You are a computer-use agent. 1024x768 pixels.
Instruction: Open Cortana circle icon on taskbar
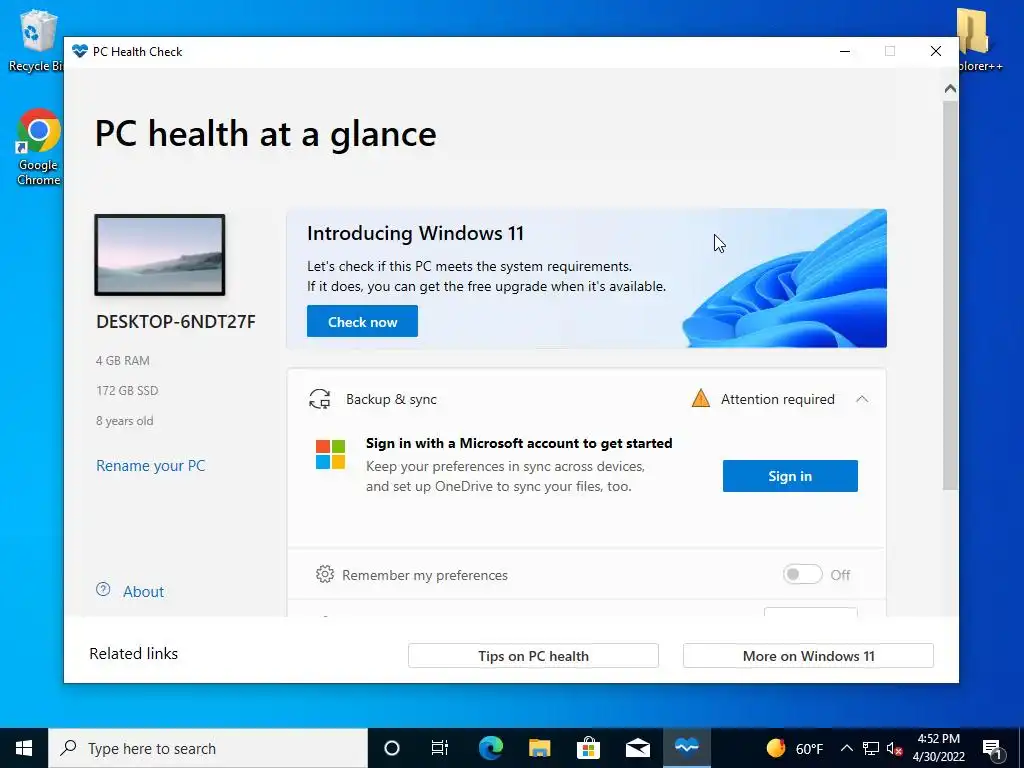[392, 748]
